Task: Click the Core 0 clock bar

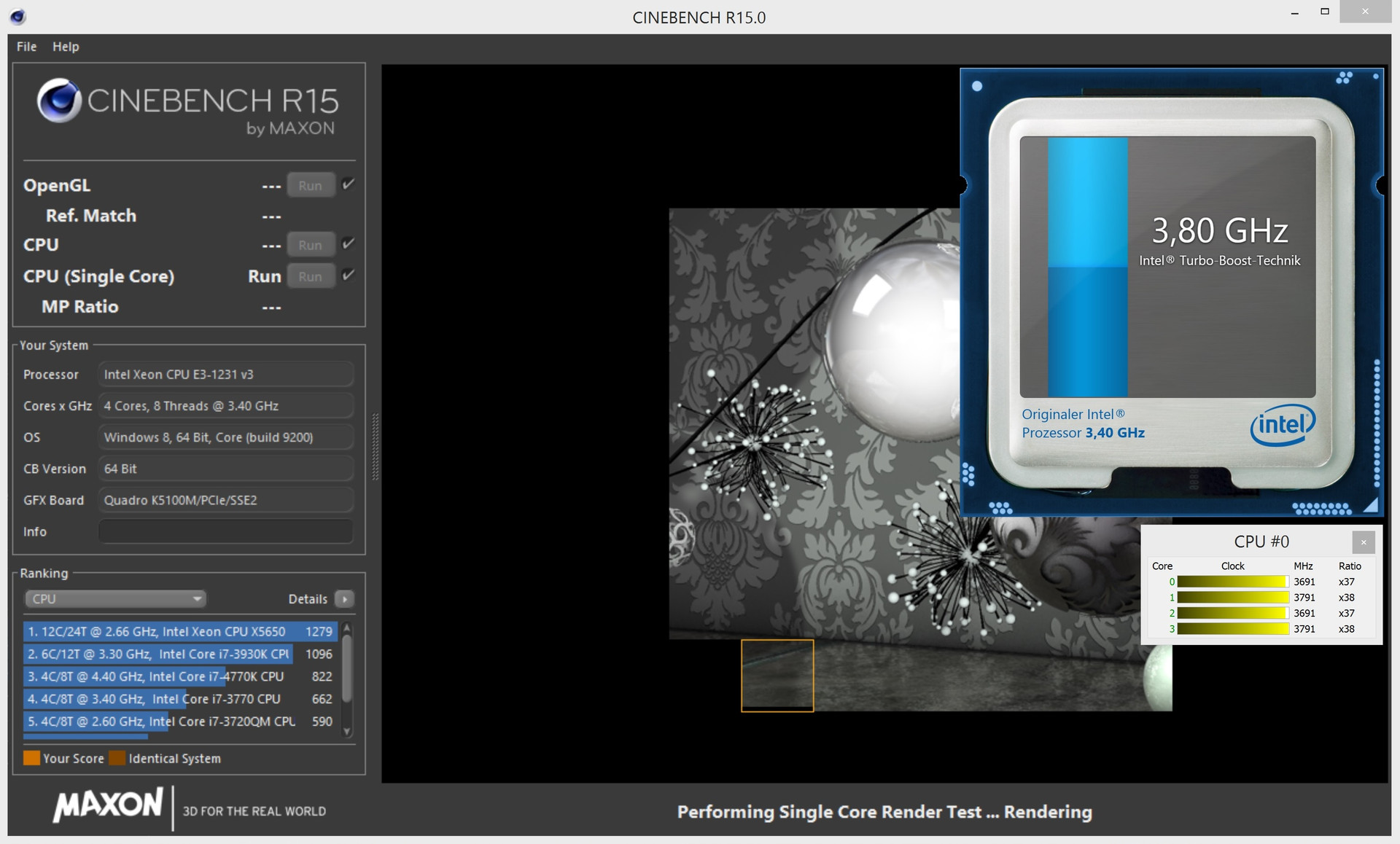Action: pos(1232,582)
